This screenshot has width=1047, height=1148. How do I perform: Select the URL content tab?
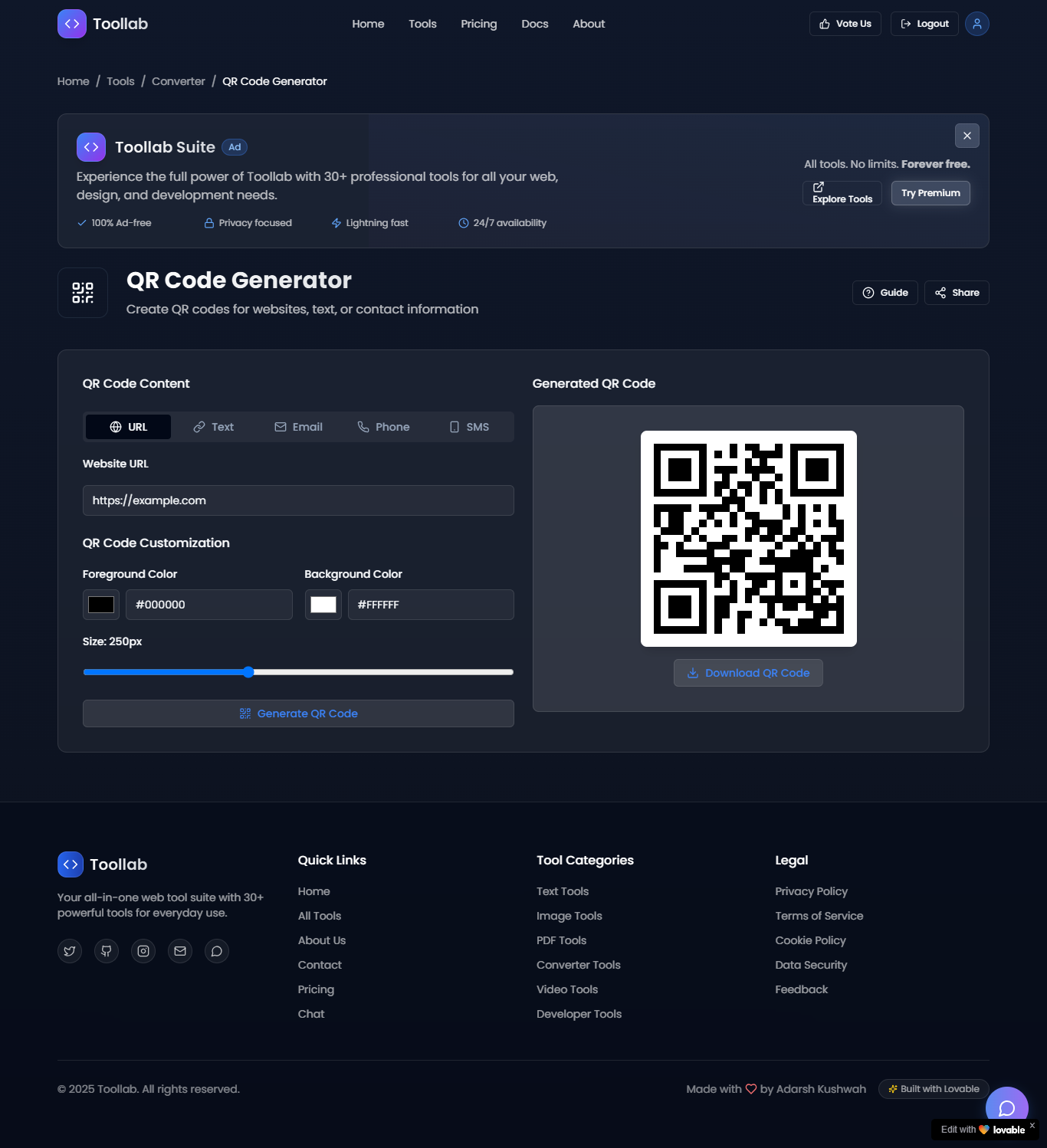coord(128,427)
